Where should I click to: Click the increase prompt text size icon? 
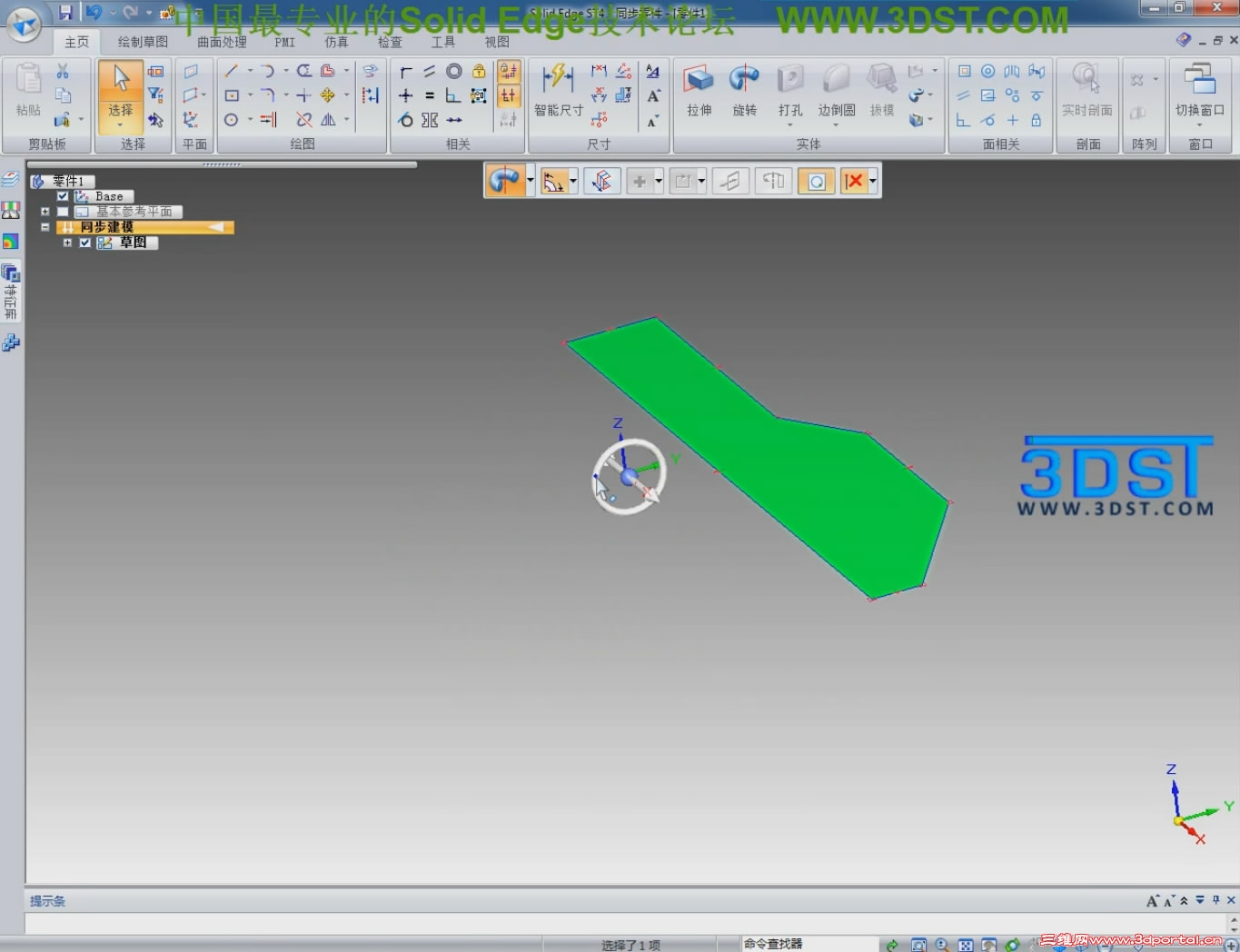point(1152,901)
